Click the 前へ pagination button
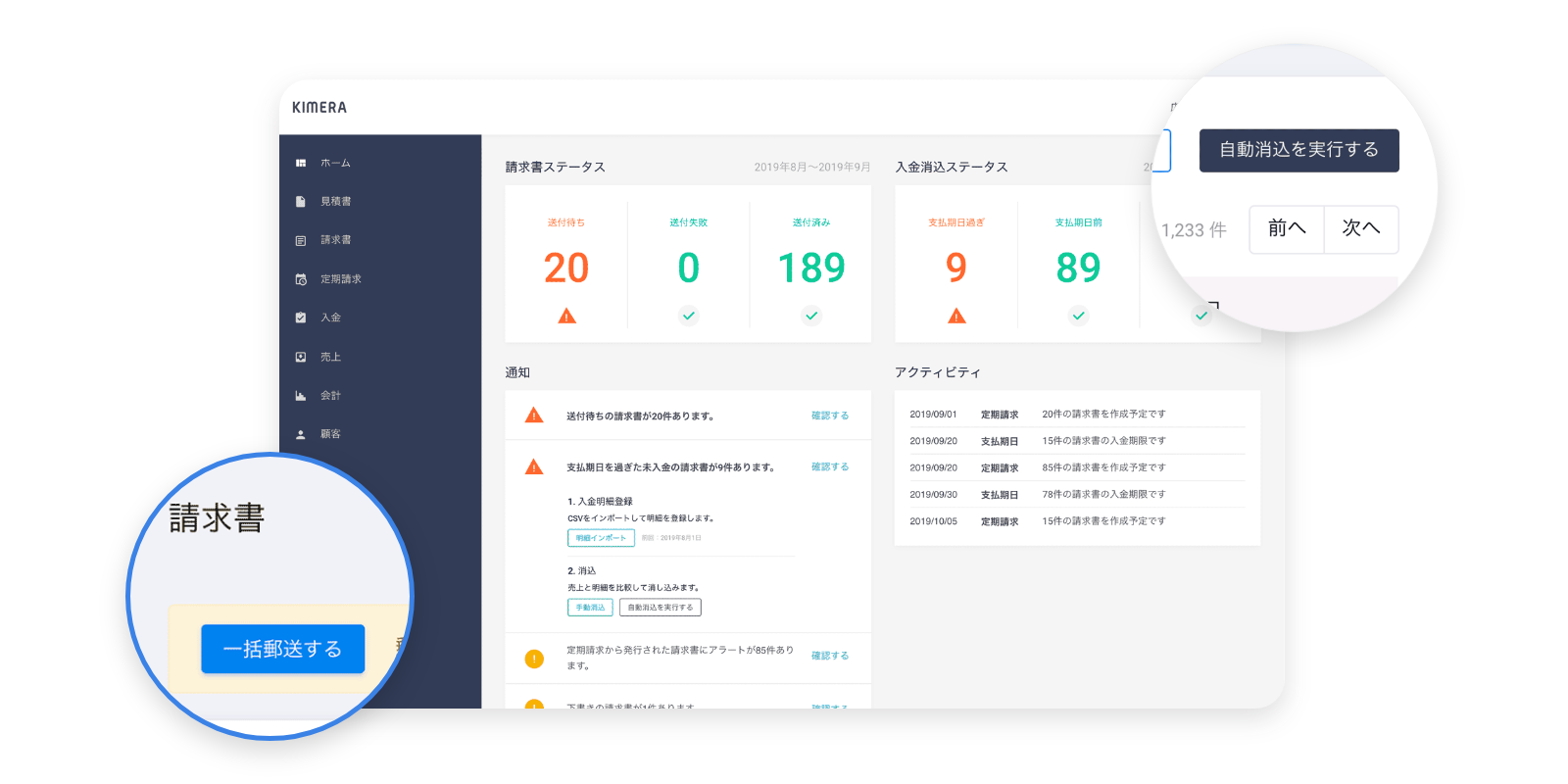 [1286, 229]
